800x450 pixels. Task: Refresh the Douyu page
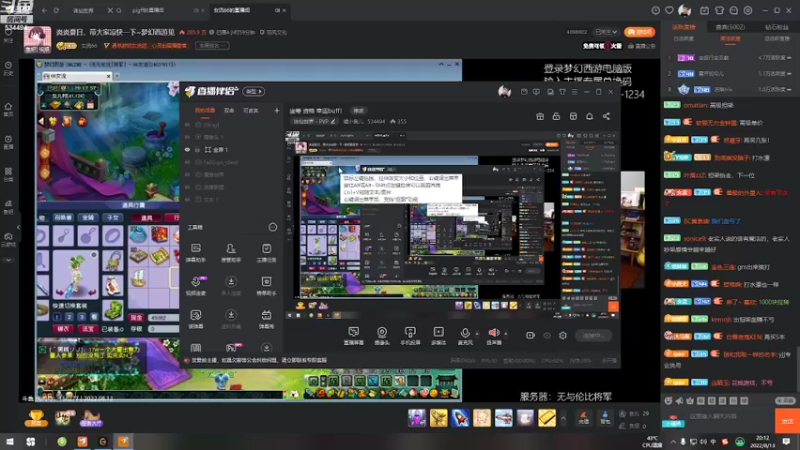tap(56, 10)
